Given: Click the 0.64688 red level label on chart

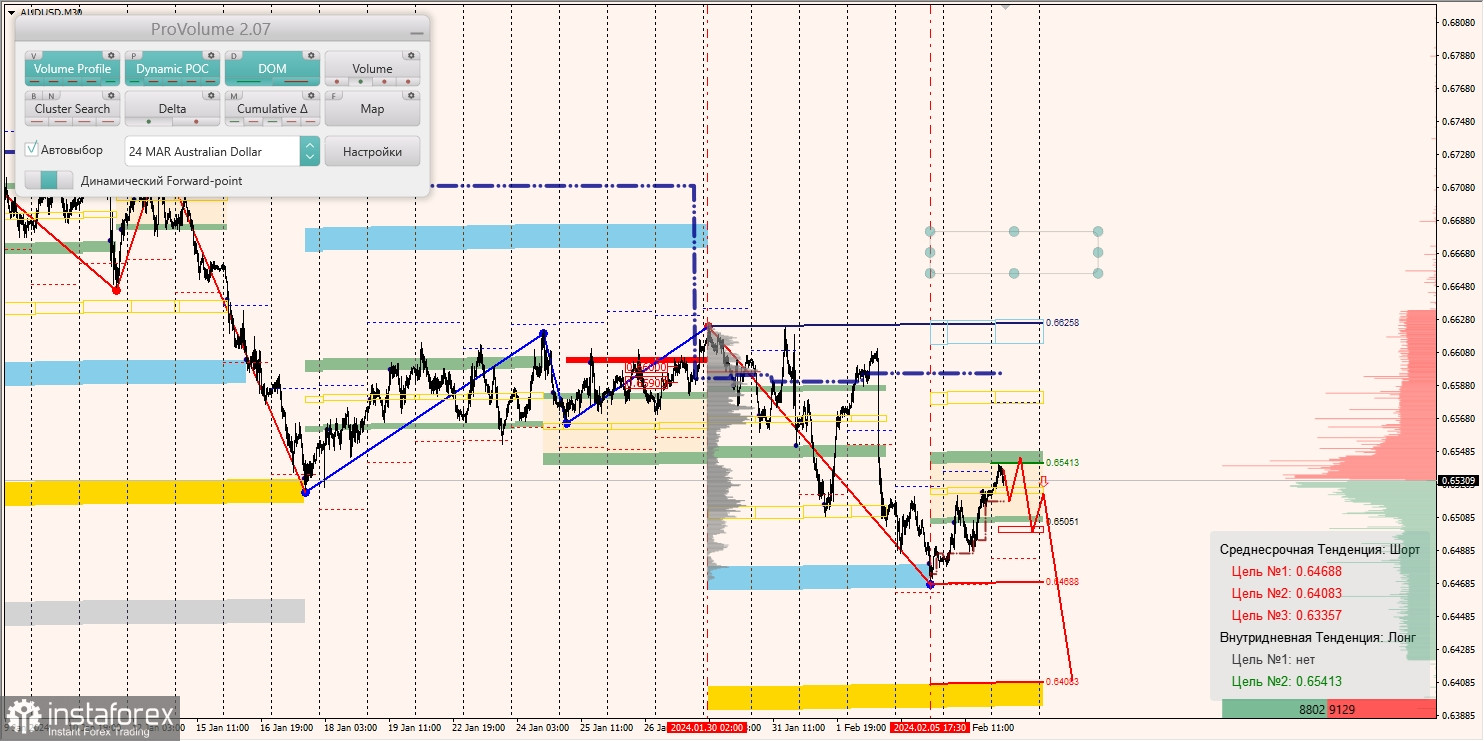Looking at the screenshot, I should (1062, 581).
